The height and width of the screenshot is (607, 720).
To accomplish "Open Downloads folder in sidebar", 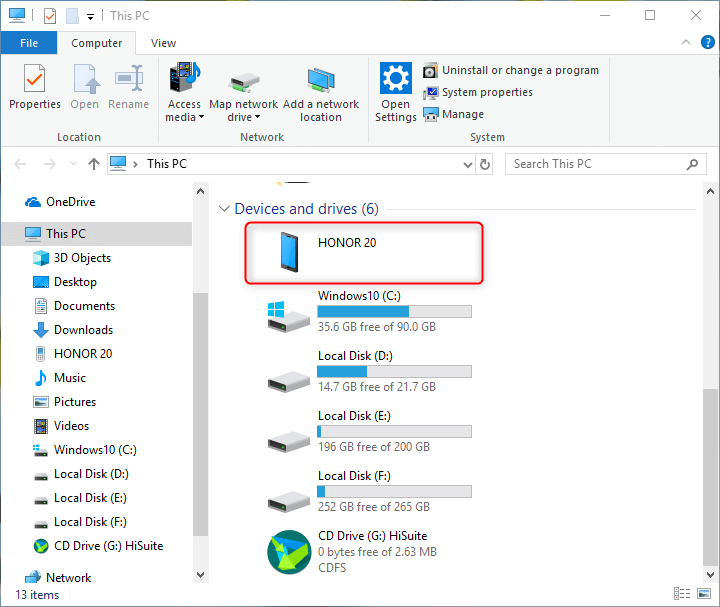I will (x=73, y=330).
